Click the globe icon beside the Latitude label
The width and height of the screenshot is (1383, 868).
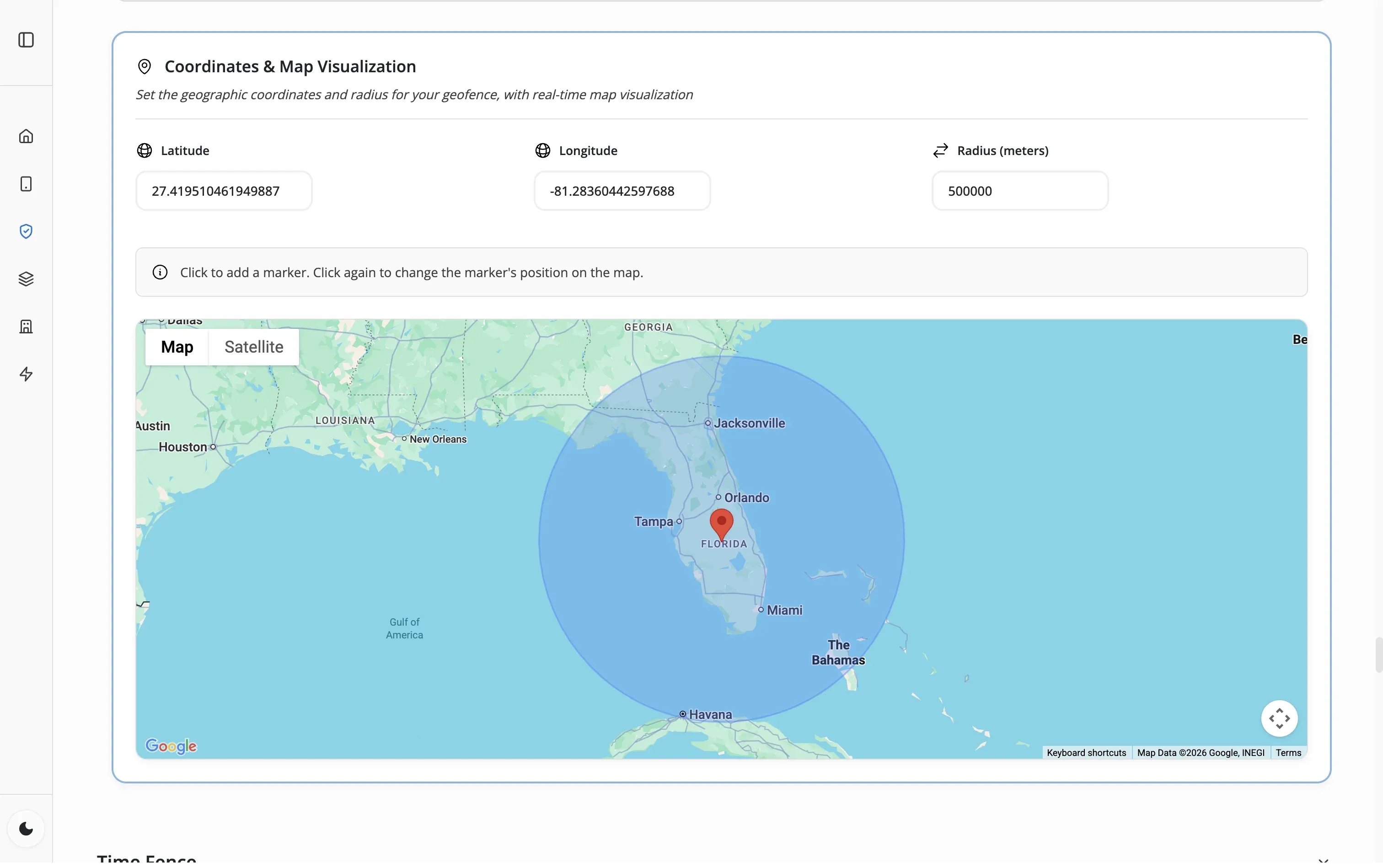pos(144,150)
